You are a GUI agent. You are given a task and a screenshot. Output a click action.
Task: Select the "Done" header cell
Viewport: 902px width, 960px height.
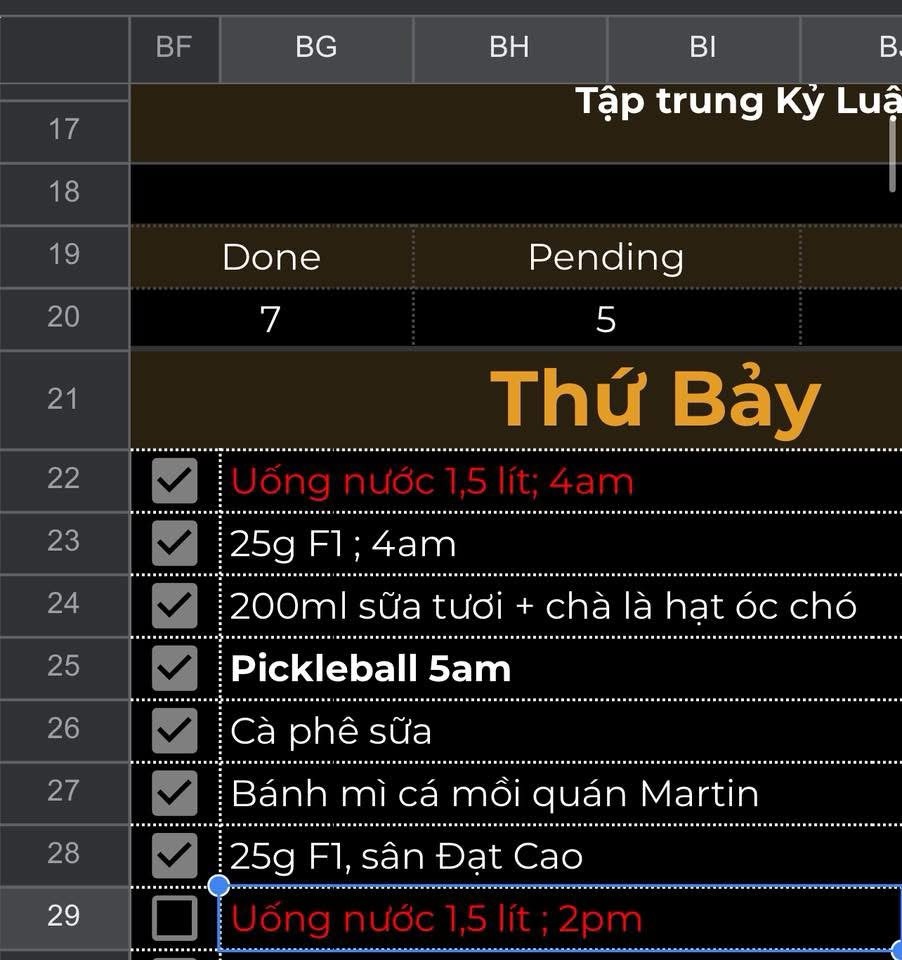[271, 258]
